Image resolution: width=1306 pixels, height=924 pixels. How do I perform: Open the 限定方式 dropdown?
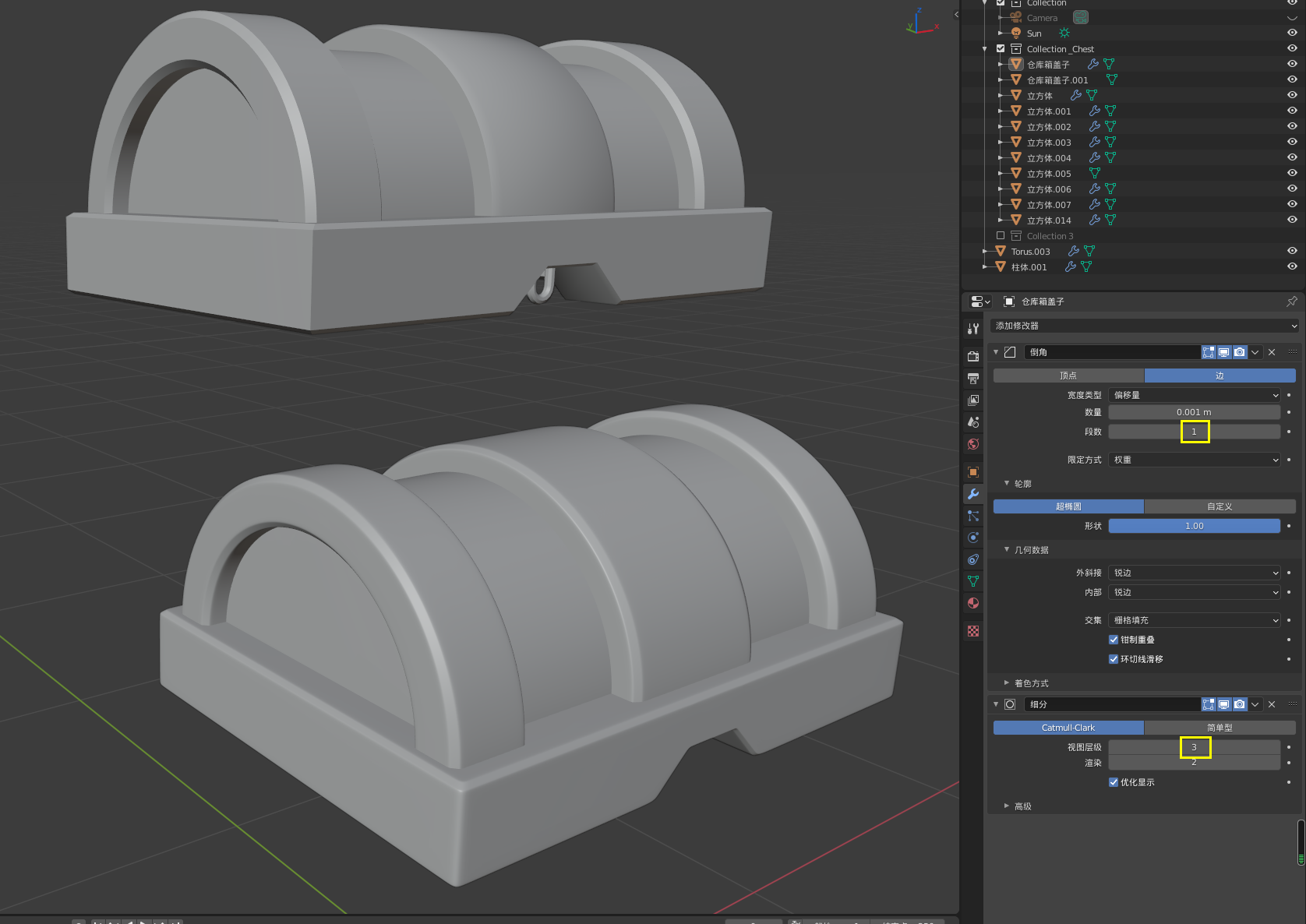[x=1195, y=460]
